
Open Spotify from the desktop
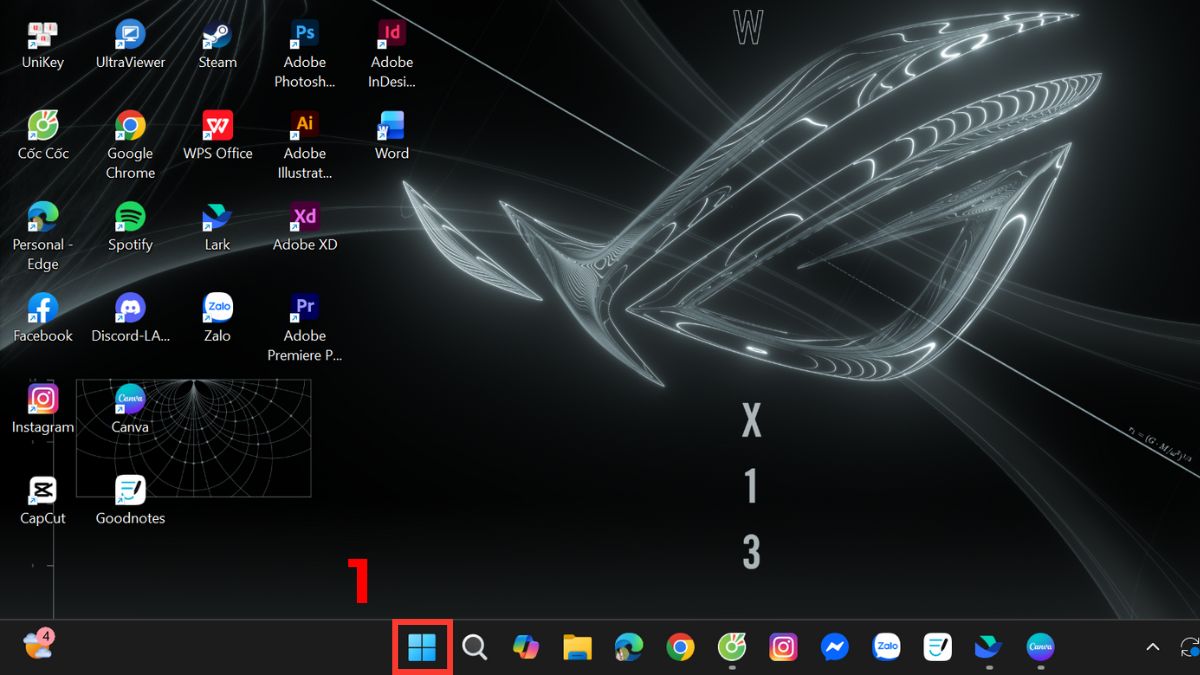[130, 215]
